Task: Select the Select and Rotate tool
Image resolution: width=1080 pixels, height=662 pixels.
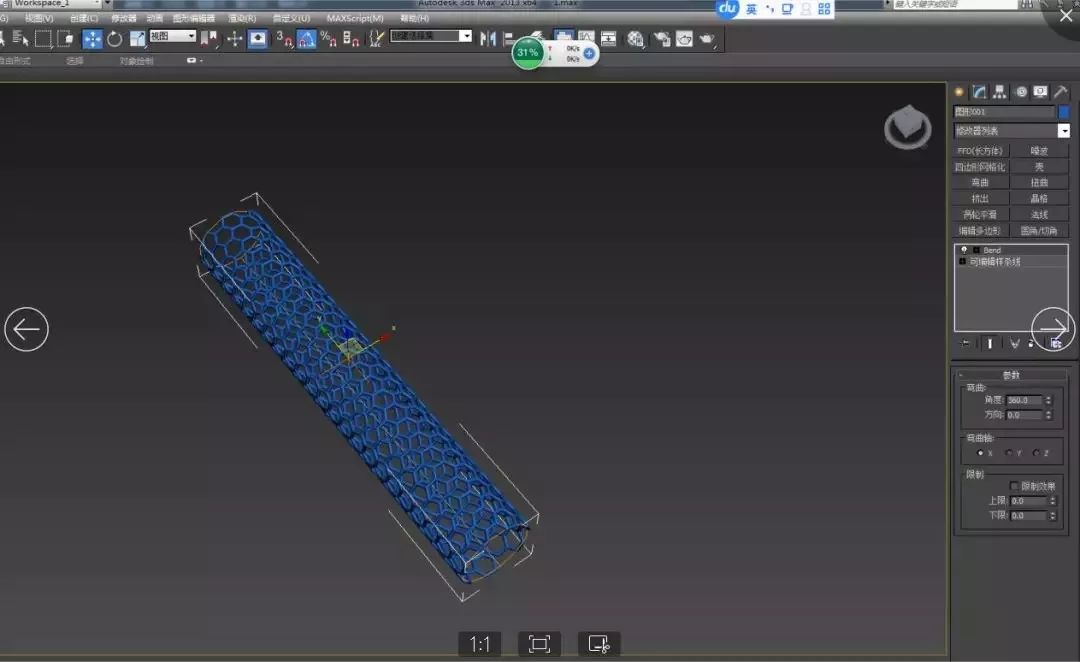Action: [114, 39]
